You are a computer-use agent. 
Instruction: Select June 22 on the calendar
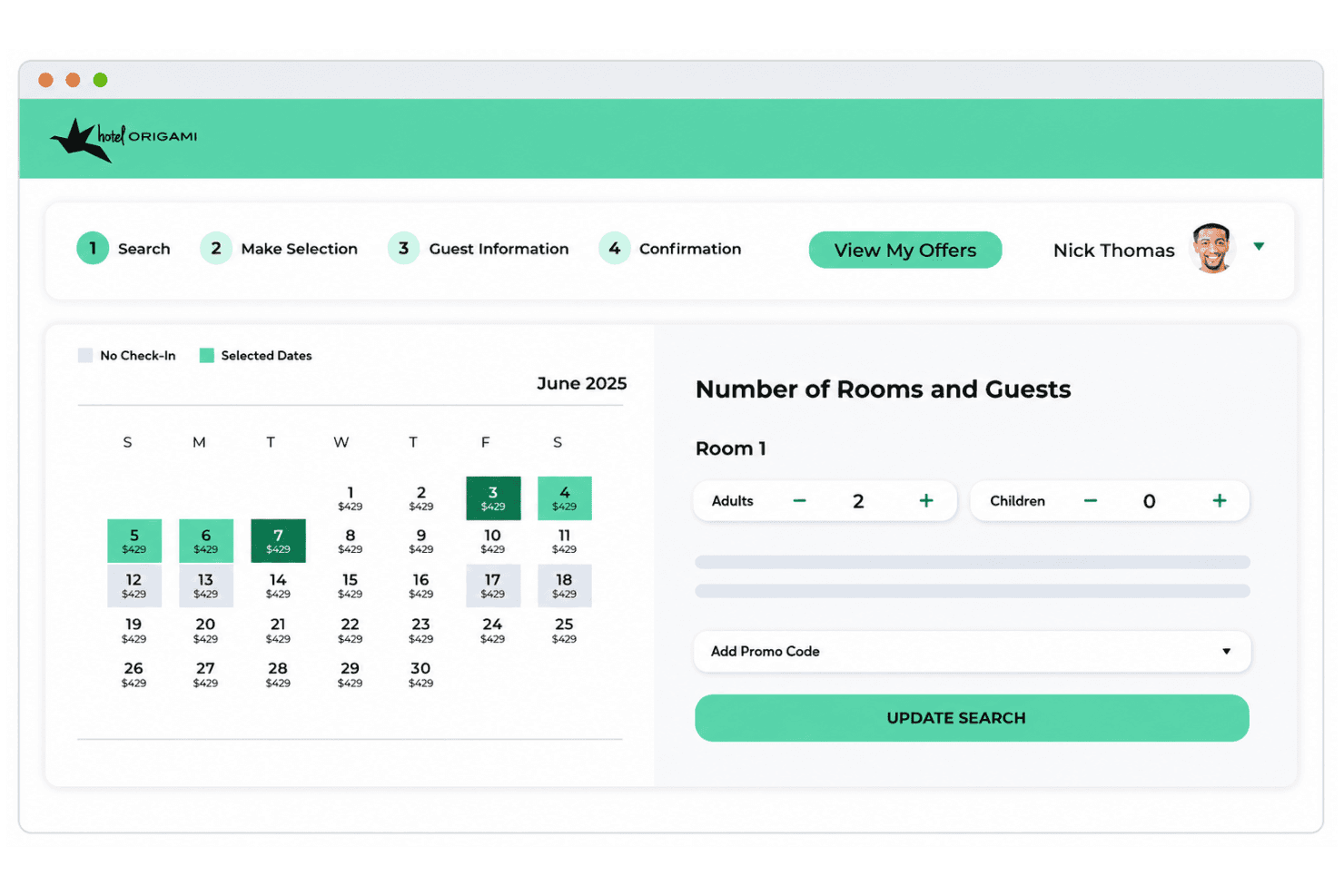point(350,630)
